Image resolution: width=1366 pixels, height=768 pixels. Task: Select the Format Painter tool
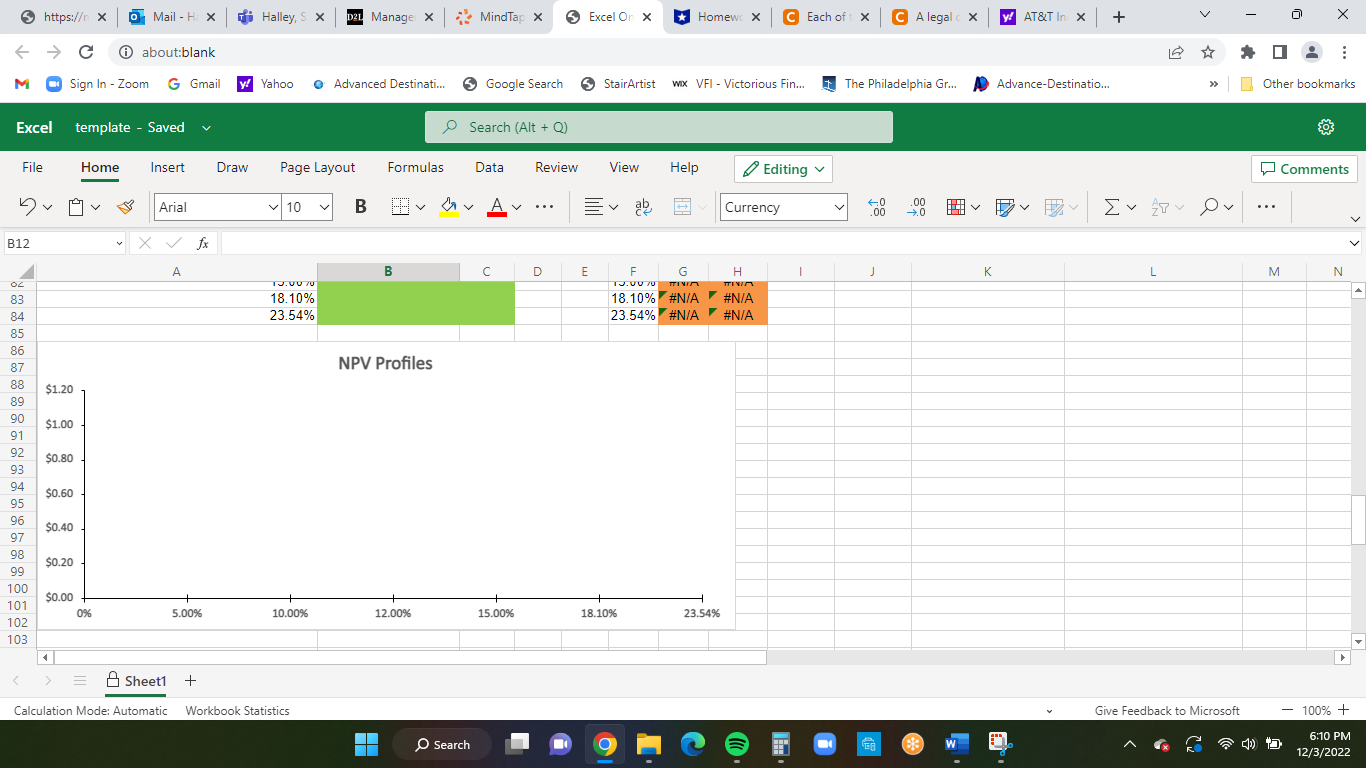(124, 206)
